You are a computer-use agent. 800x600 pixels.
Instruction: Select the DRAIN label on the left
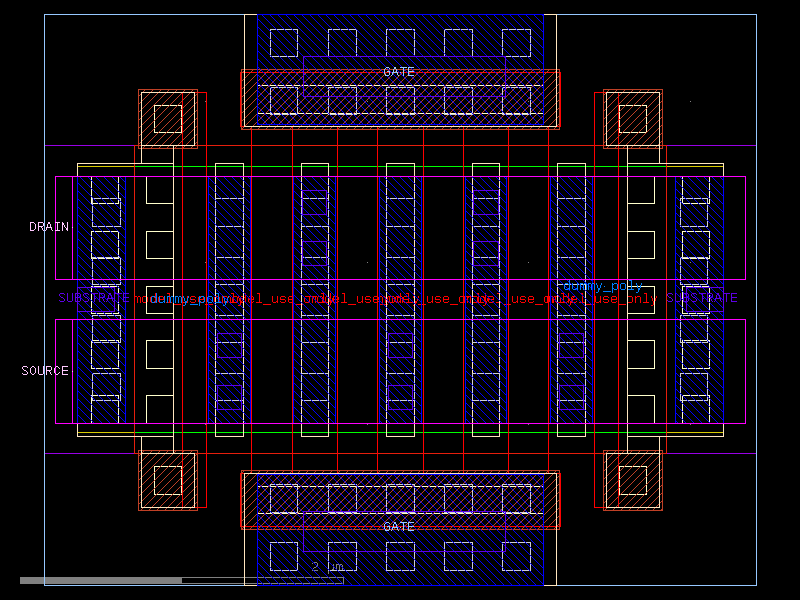click(x=48, y=227)
